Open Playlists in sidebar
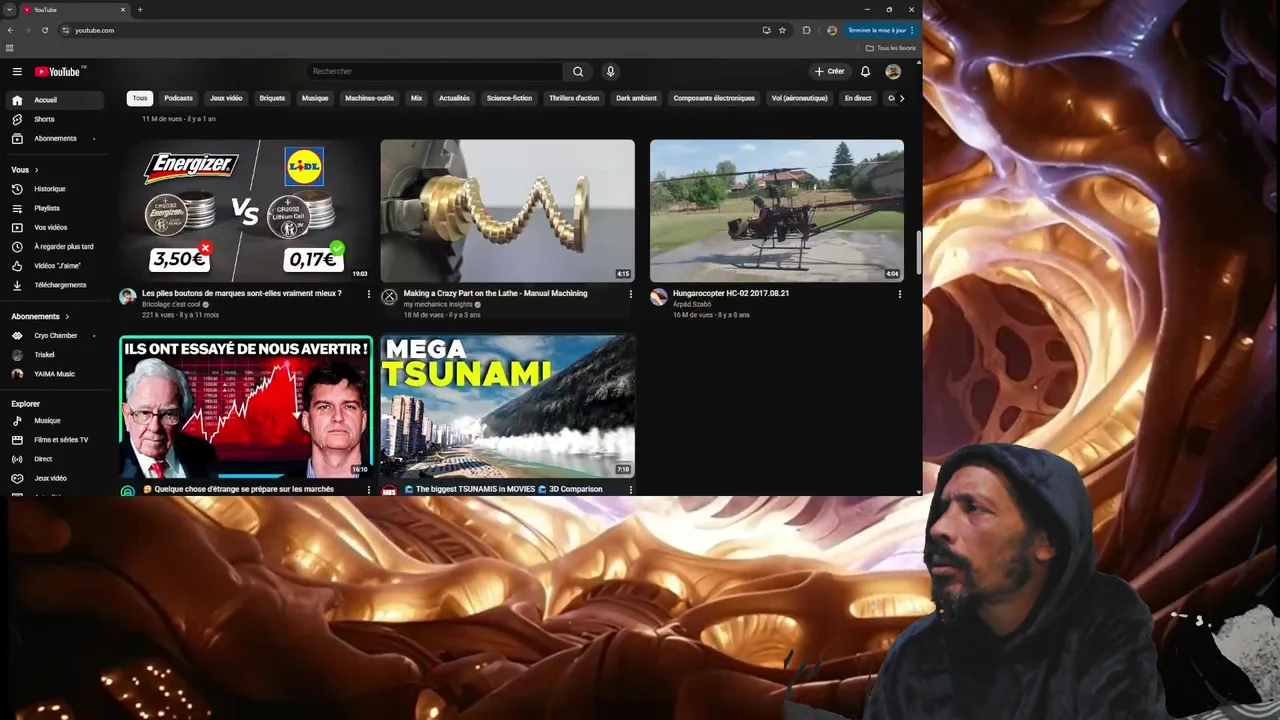The width and height of the screenshot is (1280, 720). [56, 208]
